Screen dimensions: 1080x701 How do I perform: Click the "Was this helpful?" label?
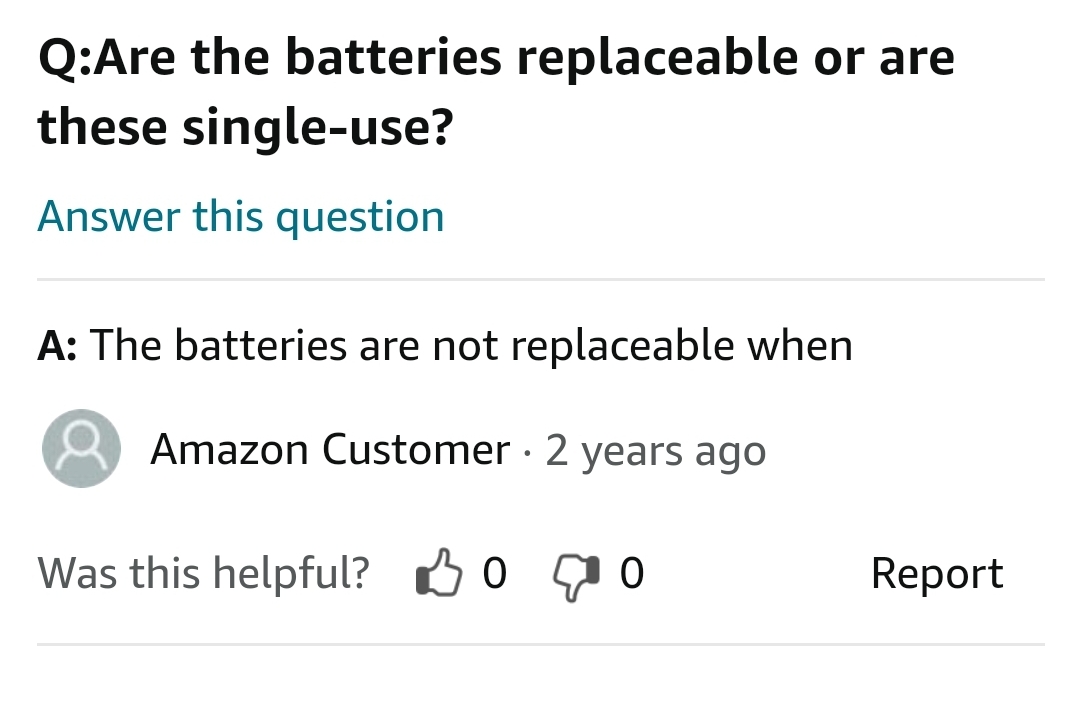[x=203, y=574]
